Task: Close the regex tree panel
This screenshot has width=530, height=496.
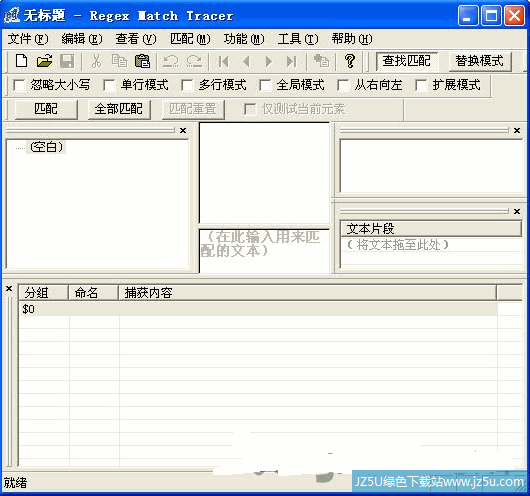Action: click(x=183, y=130)
